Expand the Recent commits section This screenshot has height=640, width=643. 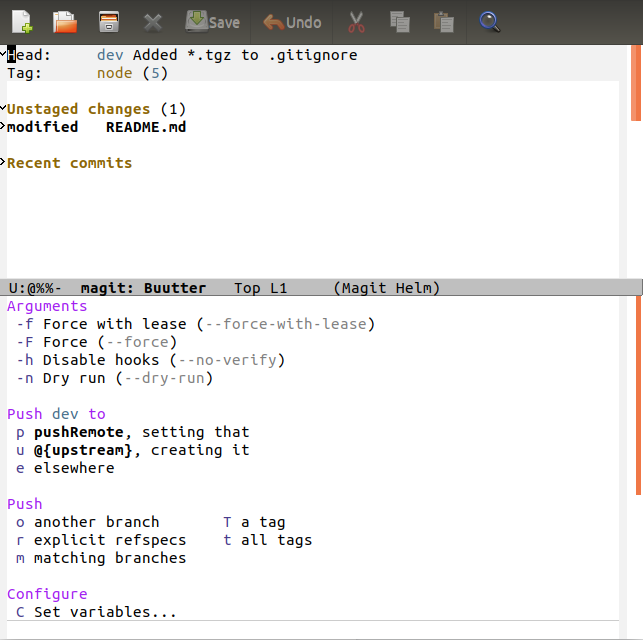tap(69, 163)
